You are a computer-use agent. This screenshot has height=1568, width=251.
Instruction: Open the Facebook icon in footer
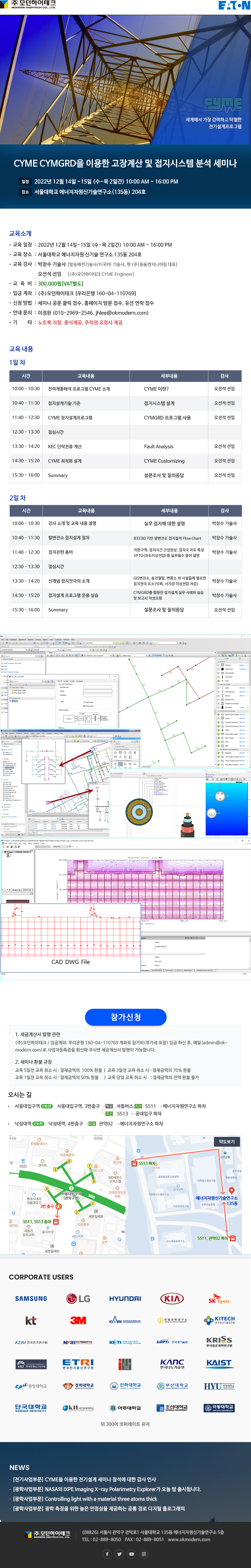pyautogui.click(x=107, y=1554)
